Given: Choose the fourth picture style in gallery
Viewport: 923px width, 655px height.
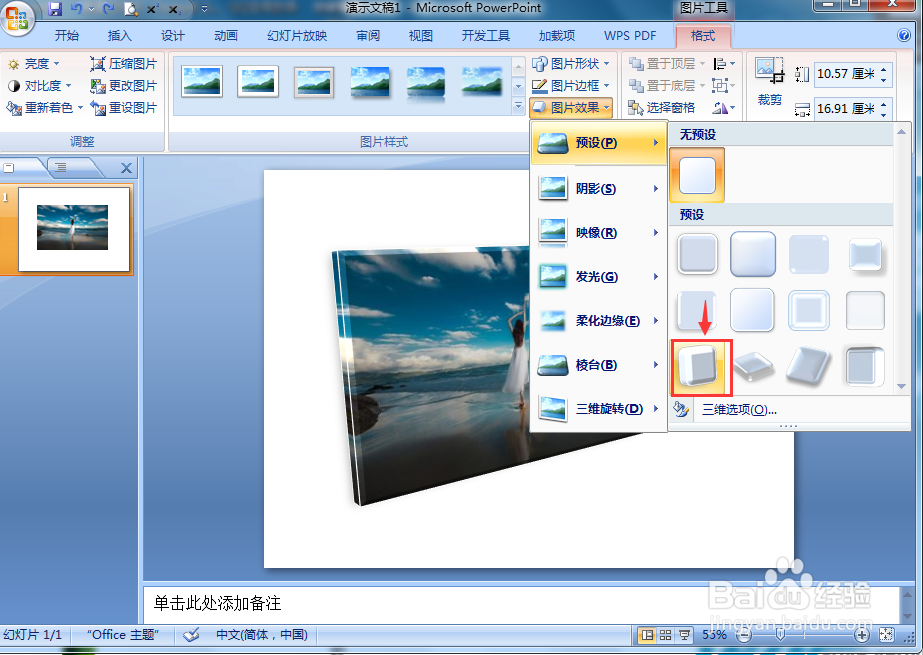Looking at the screenshot, I should pyautogui.click(x=370, y=81).
